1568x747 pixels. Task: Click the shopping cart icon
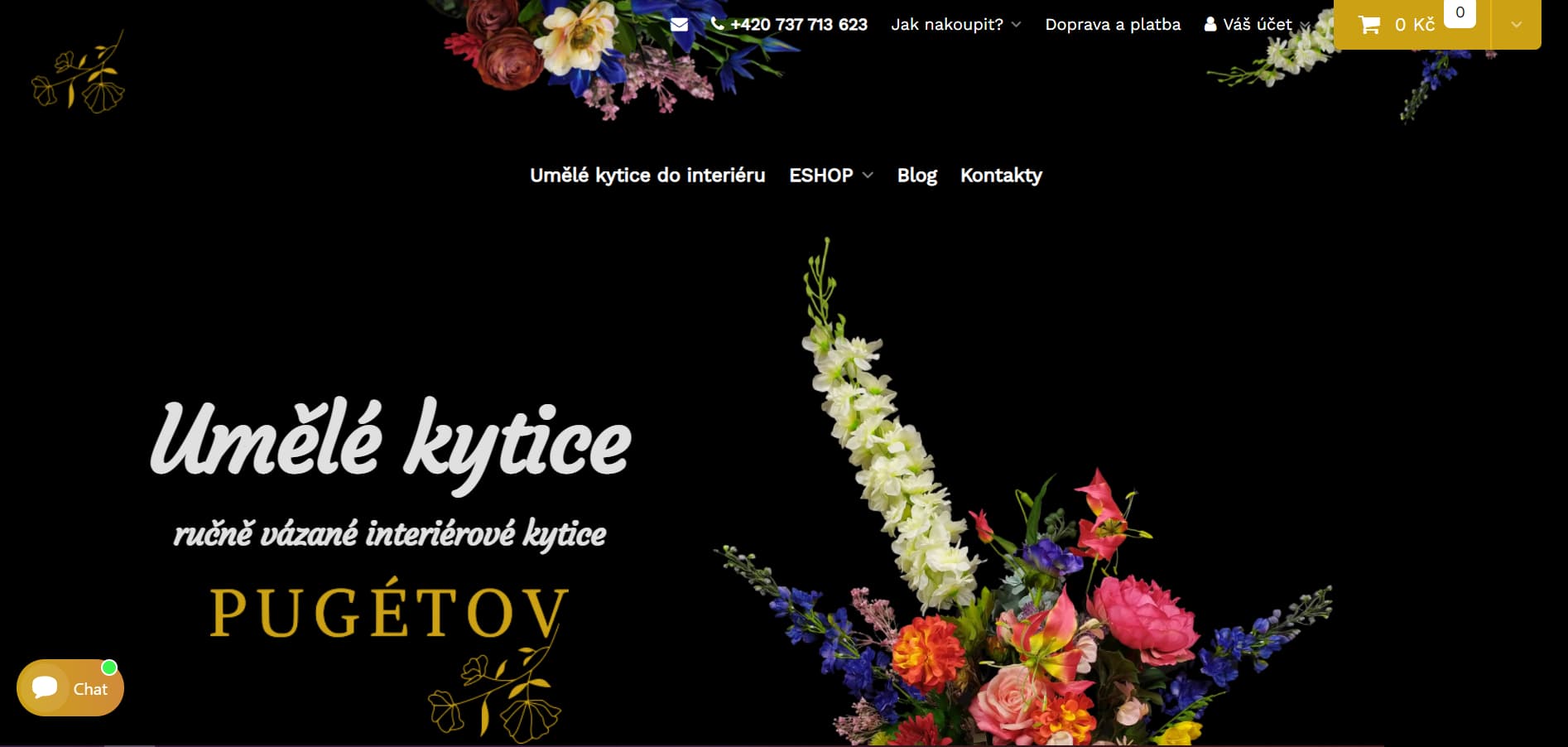[1369, 25]
